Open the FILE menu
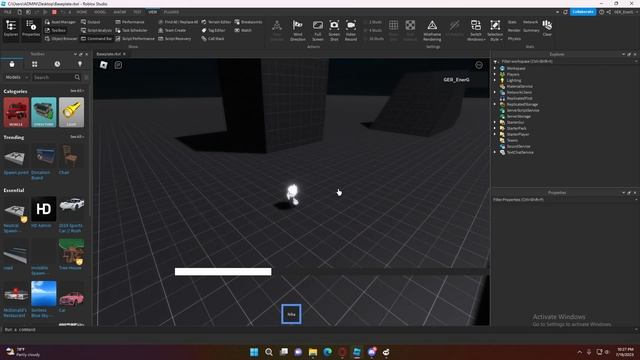640x360 pixels. (x=7, y=12)
